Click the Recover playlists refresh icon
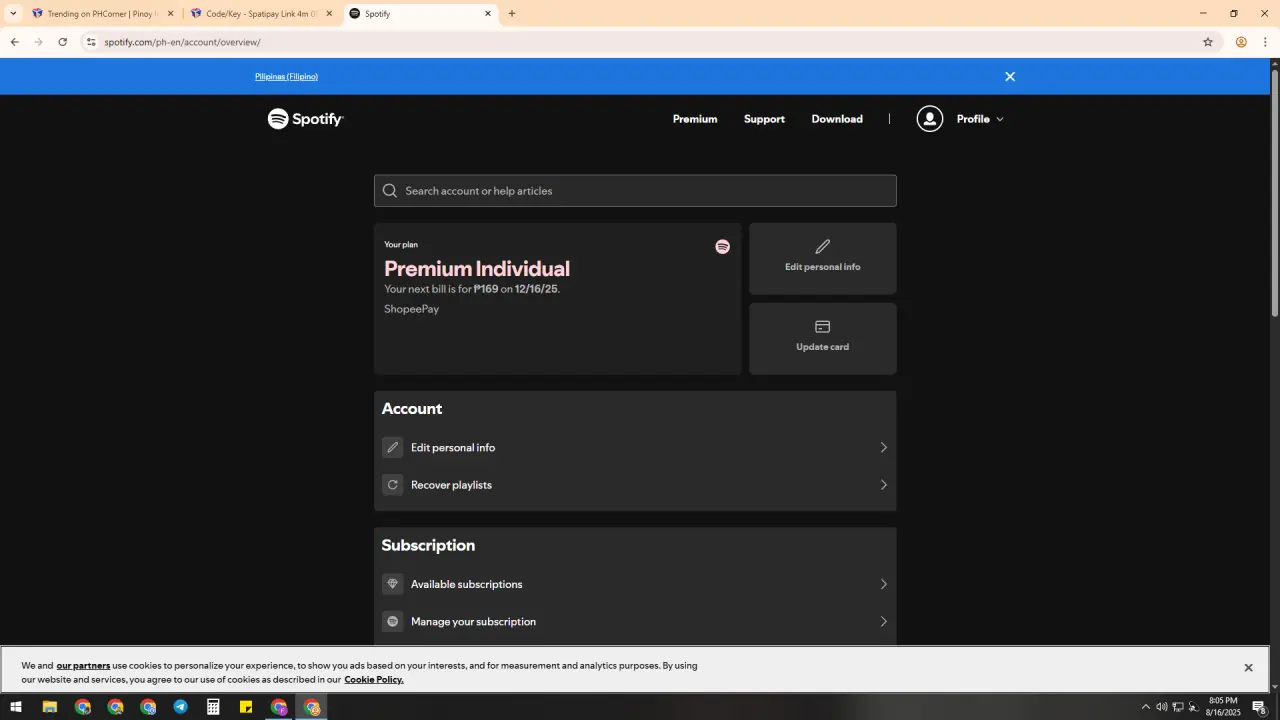Viewport: 1280px width, 720px height. 393,485
